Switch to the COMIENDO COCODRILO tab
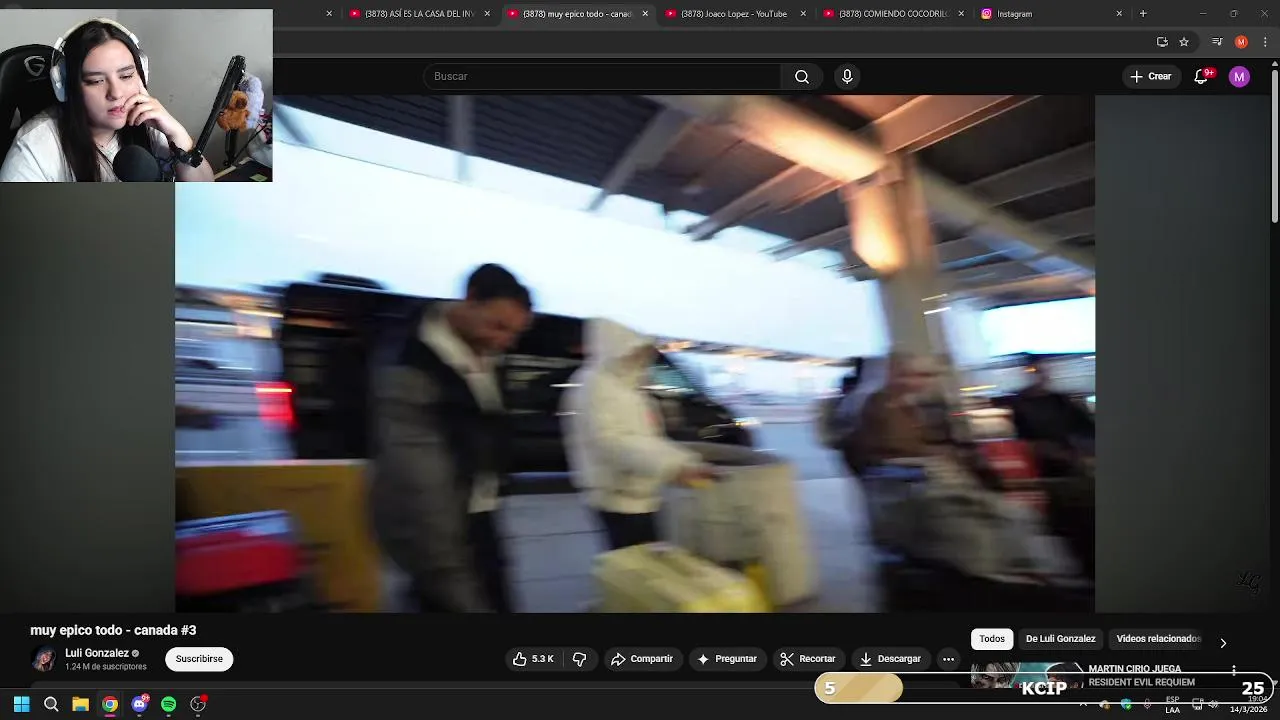1280x720 pixels. [x=894, y=14]
